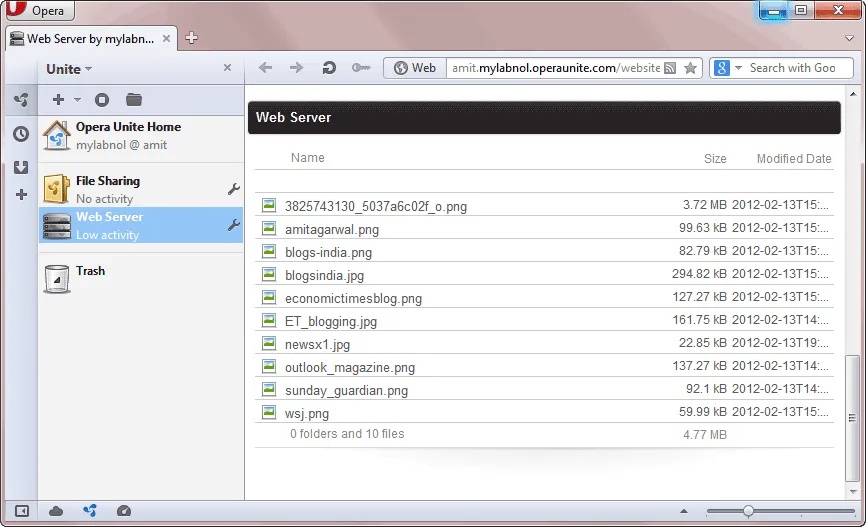The image size is (866, 527).
Task: Open the Unite applications folder icon
Action: 134,100
